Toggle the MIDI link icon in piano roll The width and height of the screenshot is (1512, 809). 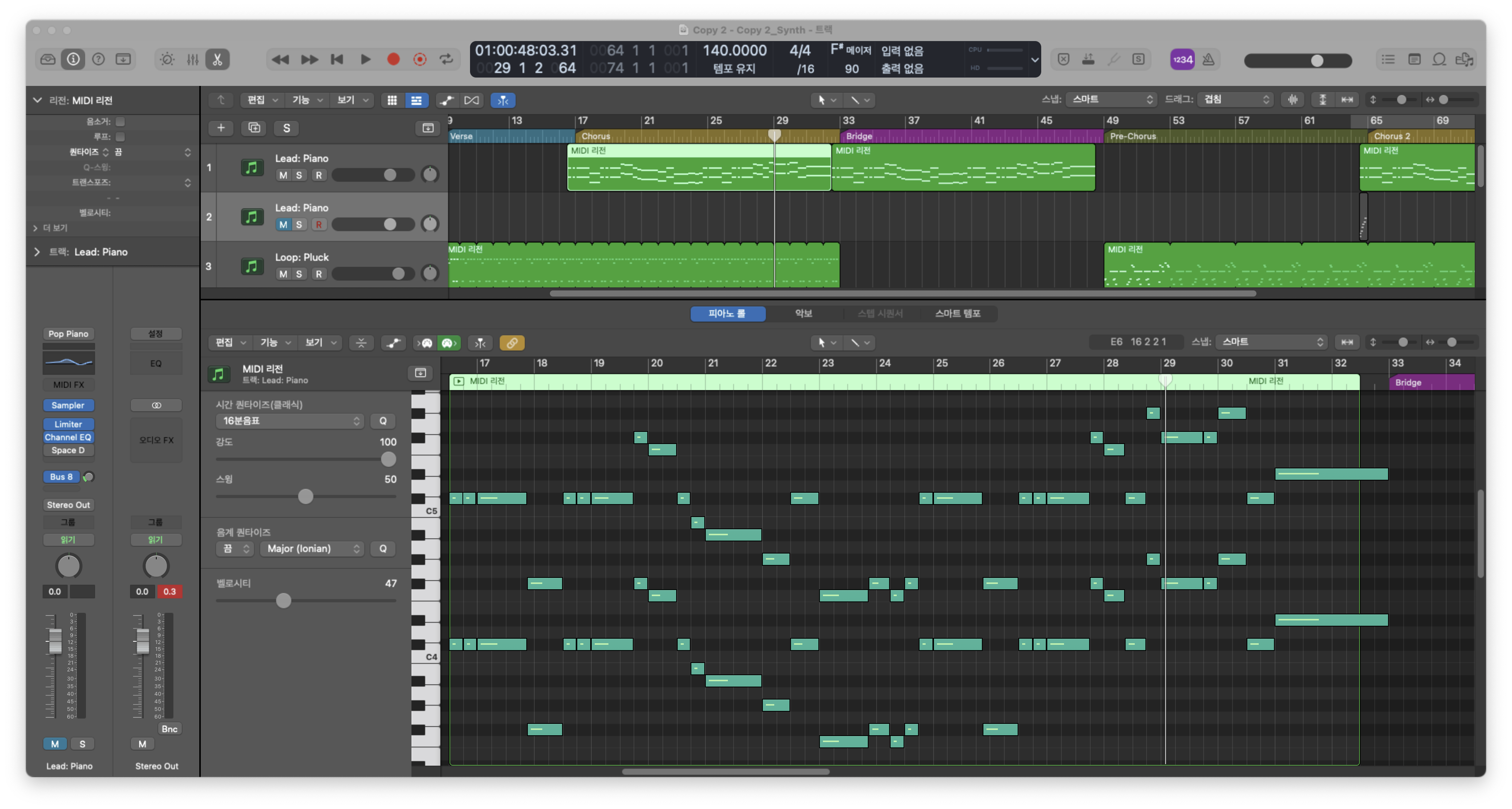point(512,343)
